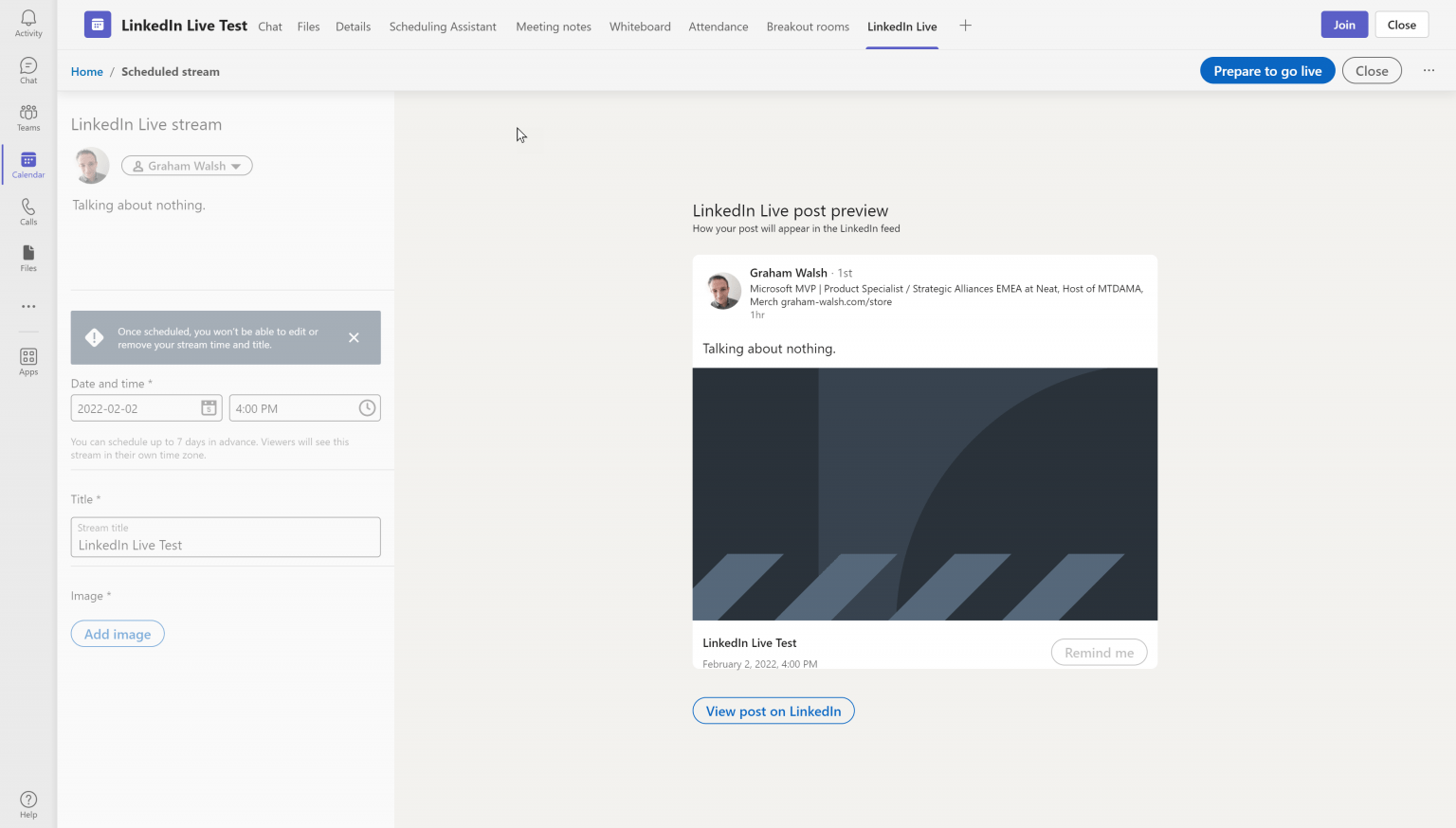Click the Prepare to go live button
This screenshot has height=828, width=1456.
tap(1267, 70)
